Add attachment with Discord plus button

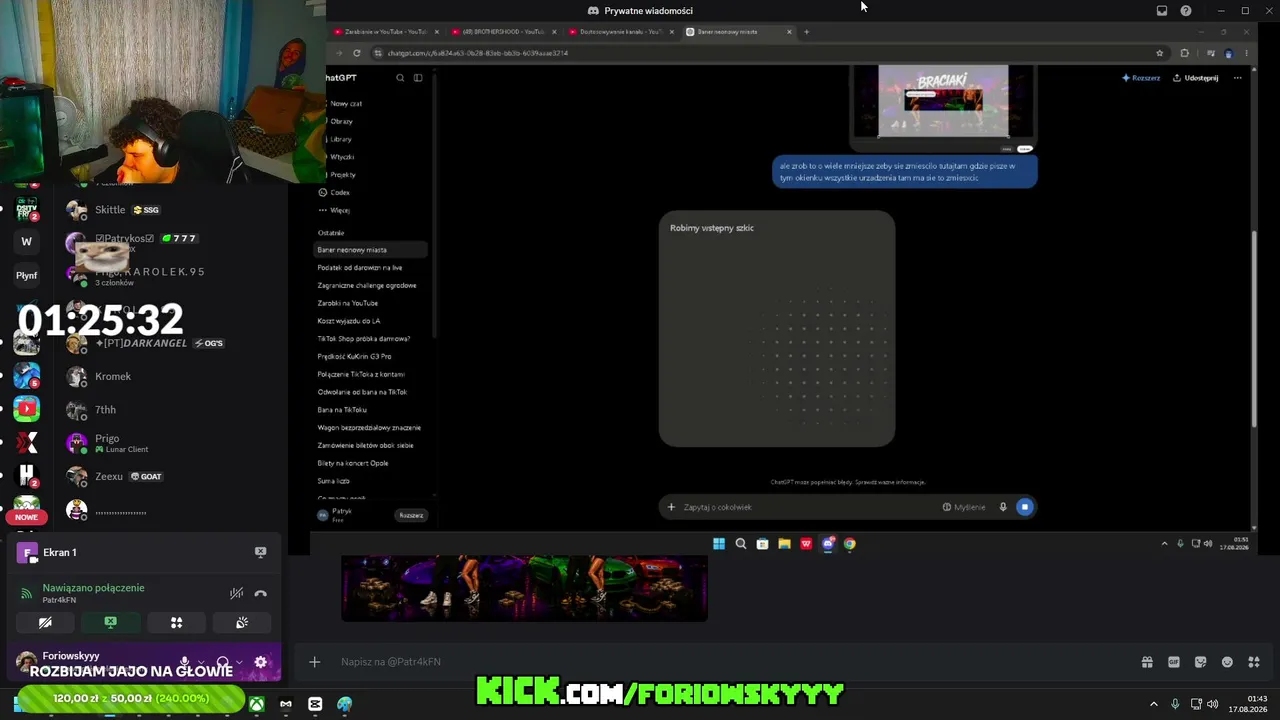tap(314, 662)
